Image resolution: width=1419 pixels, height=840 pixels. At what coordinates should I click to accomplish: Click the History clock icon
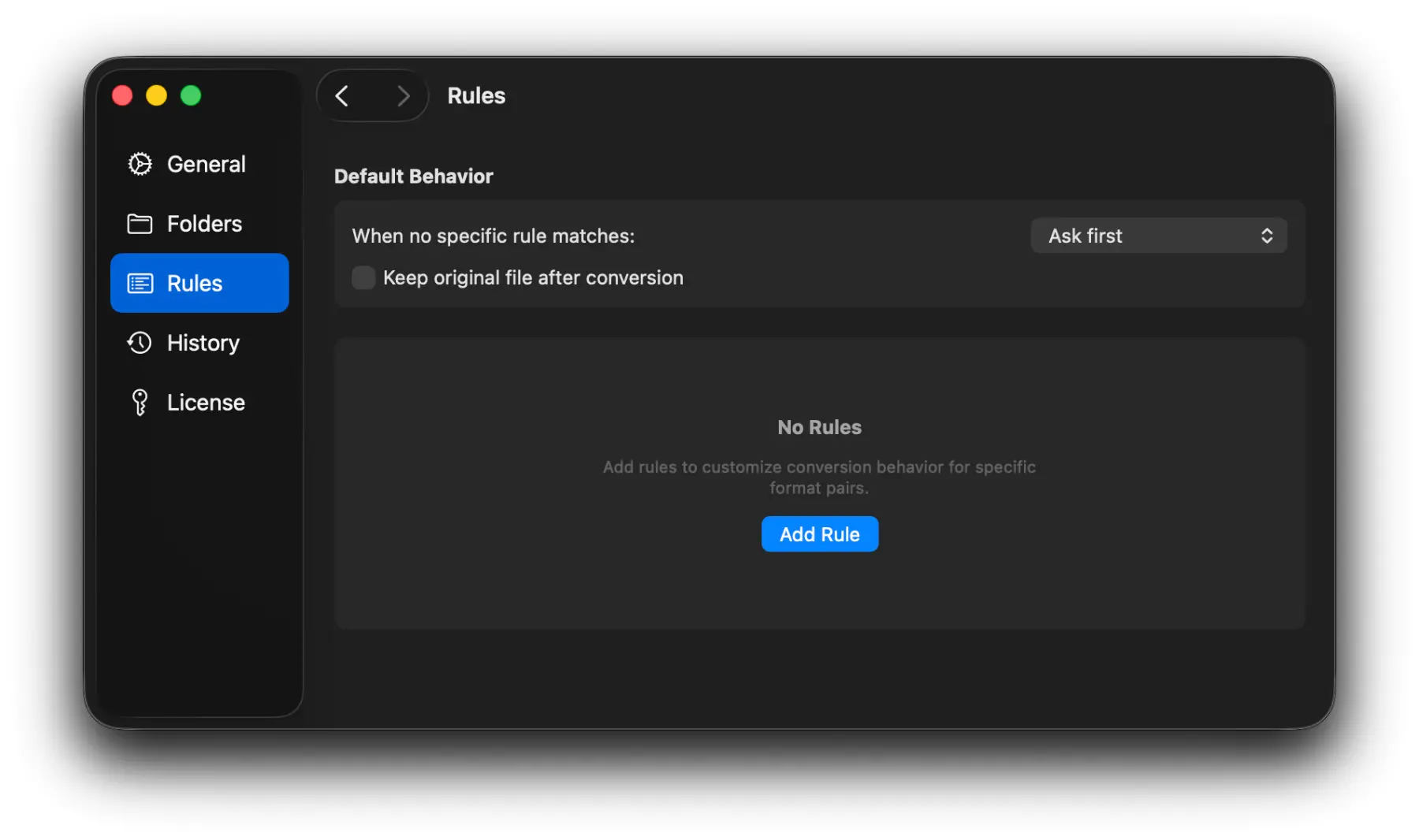point(140,343)
